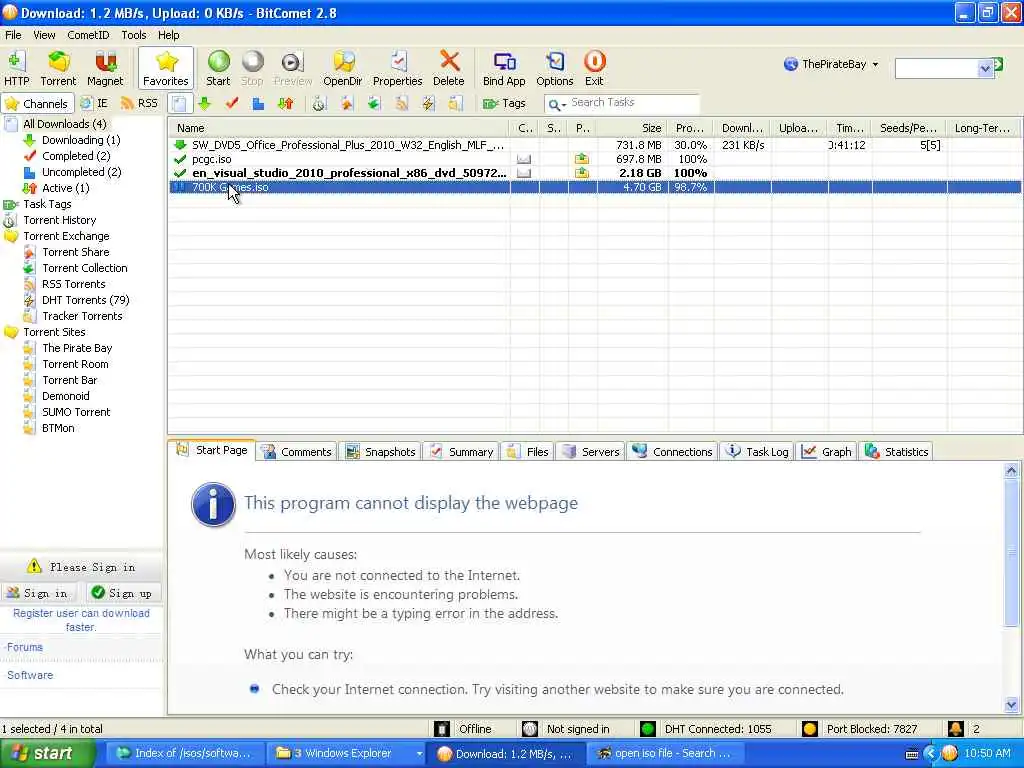Open the Help menu

168,35
